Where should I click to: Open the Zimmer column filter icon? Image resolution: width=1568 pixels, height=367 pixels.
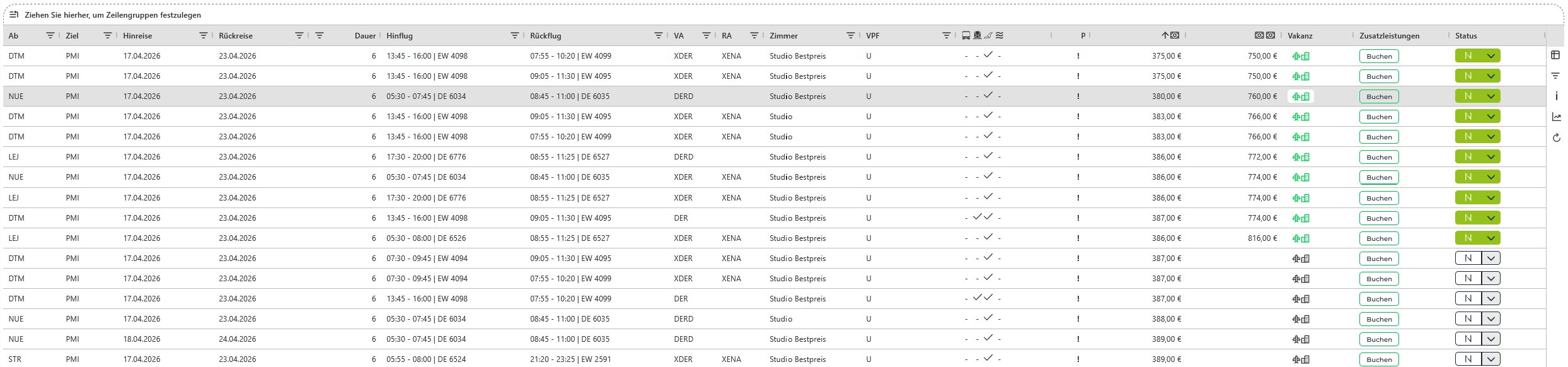coord(851,35)
